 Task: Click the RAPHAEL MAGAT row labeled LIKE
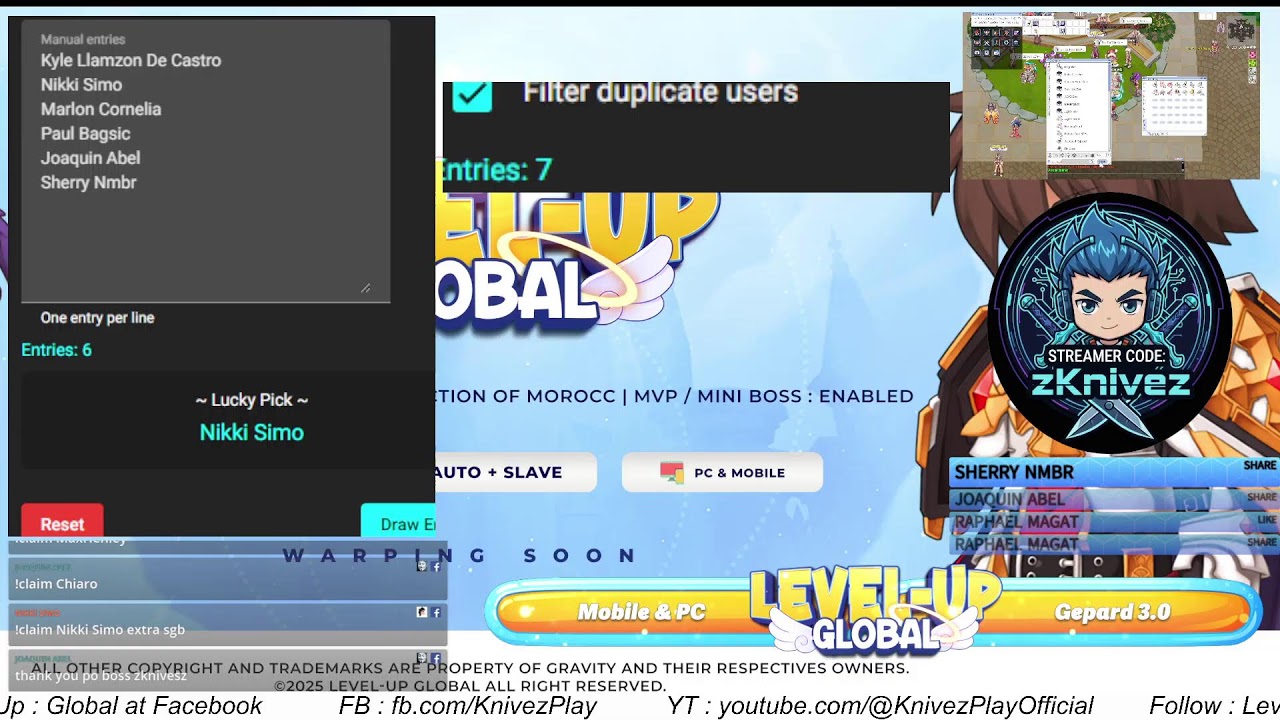coord(1114,521)
